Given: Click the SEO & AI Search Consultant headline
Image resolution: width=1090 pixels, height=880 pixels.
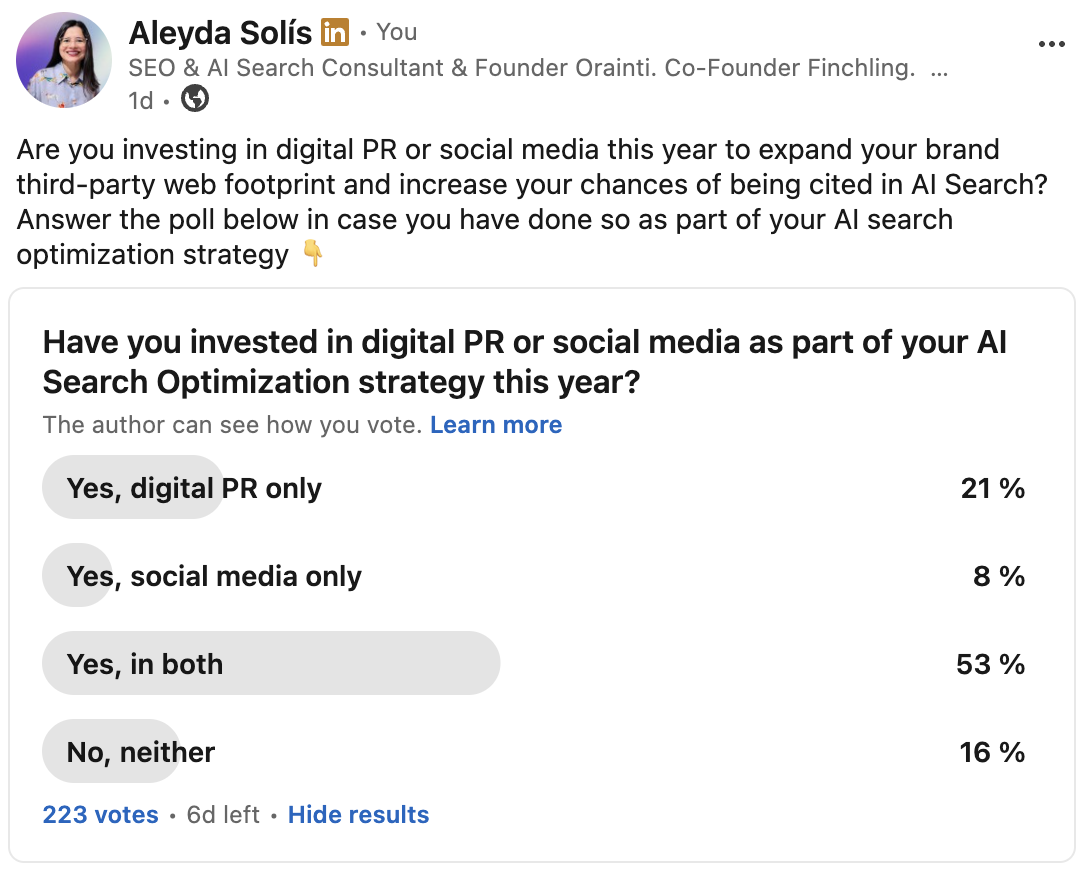Looking at the screenshot, I should (521, 68).
